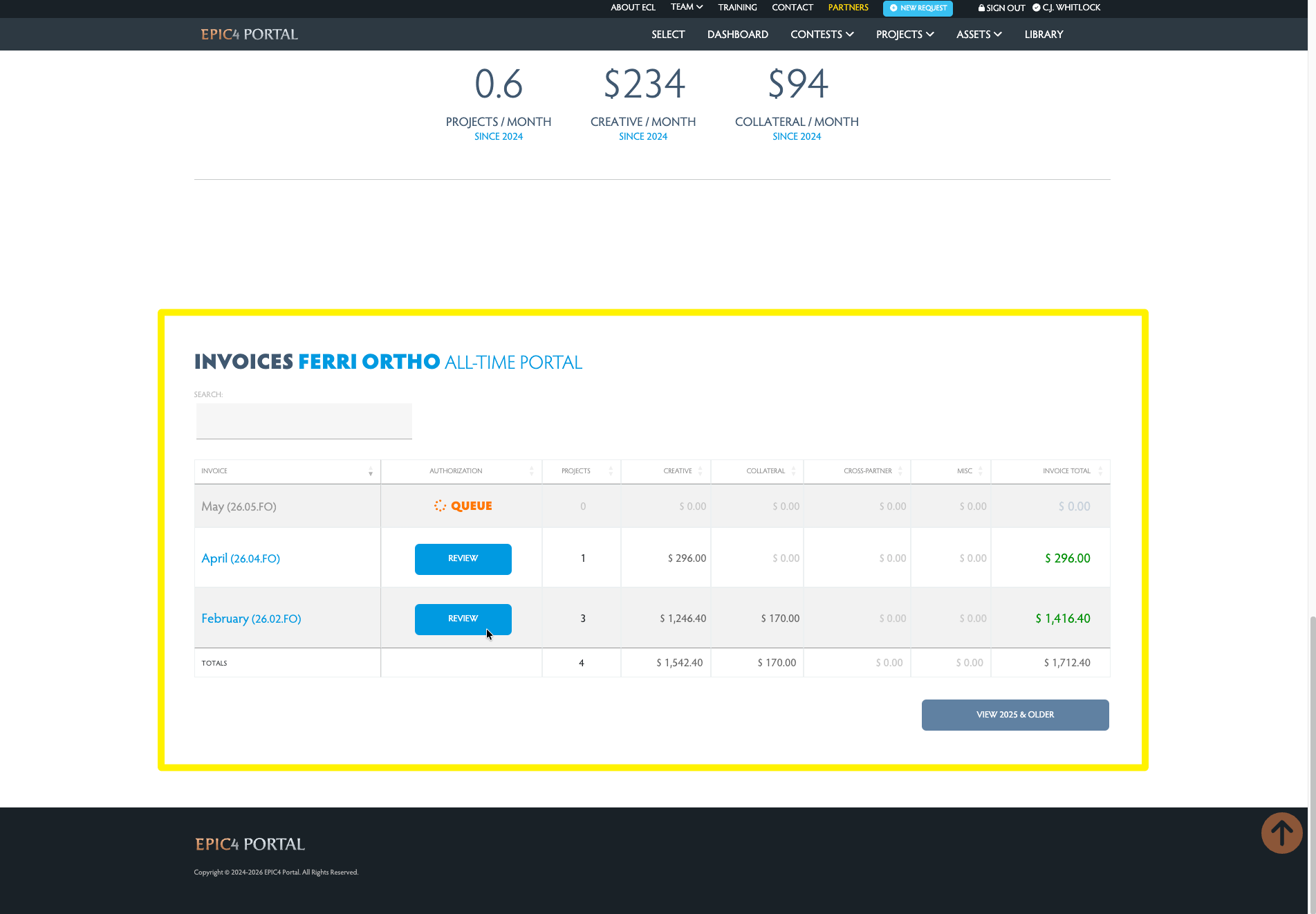Image resolution: width=1316 pixels, height=914 pixels.
Task: Click the Sign Out link
Action: 1001,8
